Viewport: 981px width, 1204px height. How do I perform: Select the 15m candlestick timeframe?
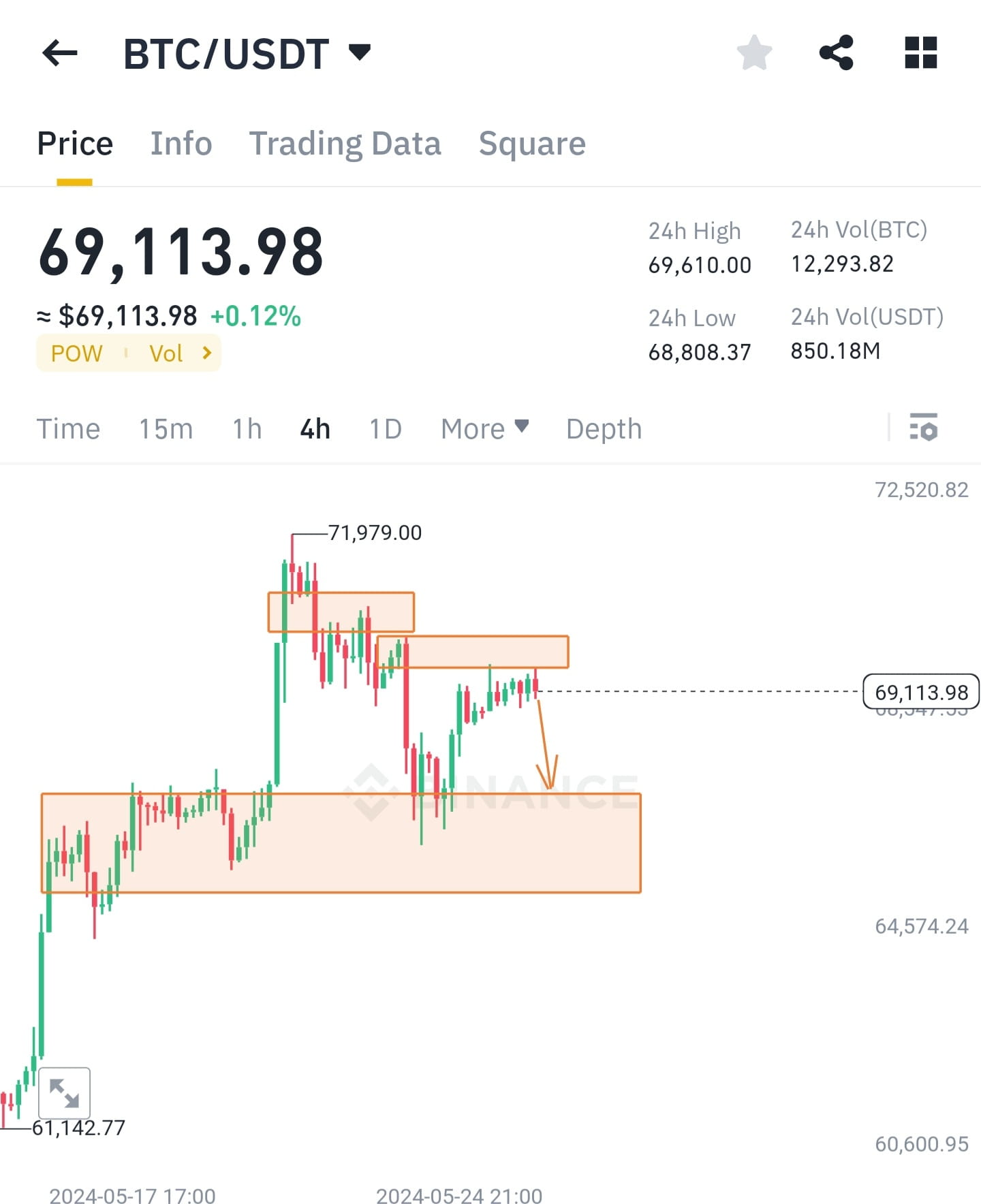click(x=166, y=429)
